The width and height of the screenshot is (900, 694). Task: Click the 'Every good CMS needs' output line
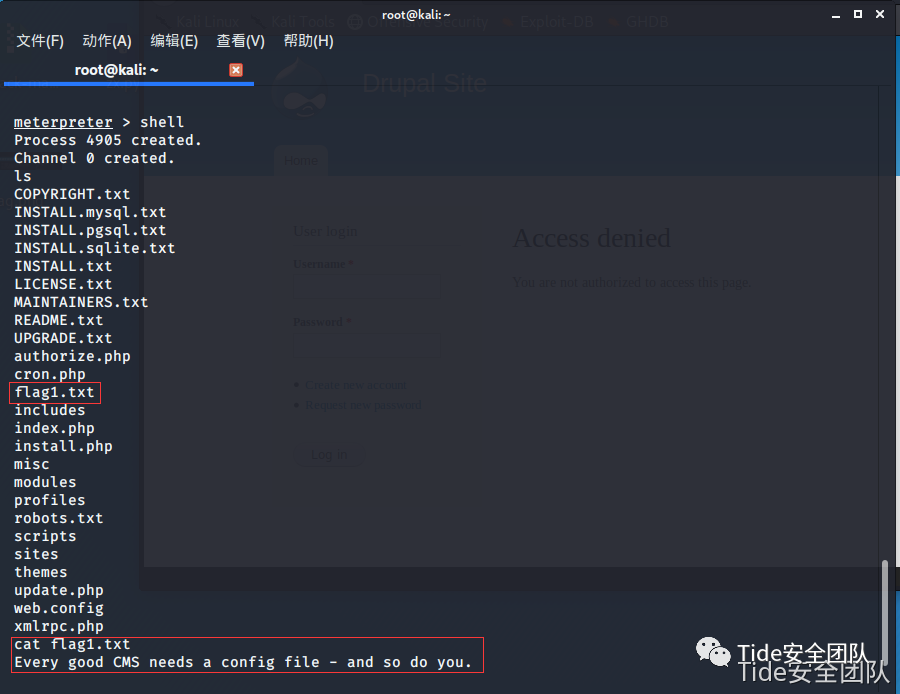coord(243,662)
